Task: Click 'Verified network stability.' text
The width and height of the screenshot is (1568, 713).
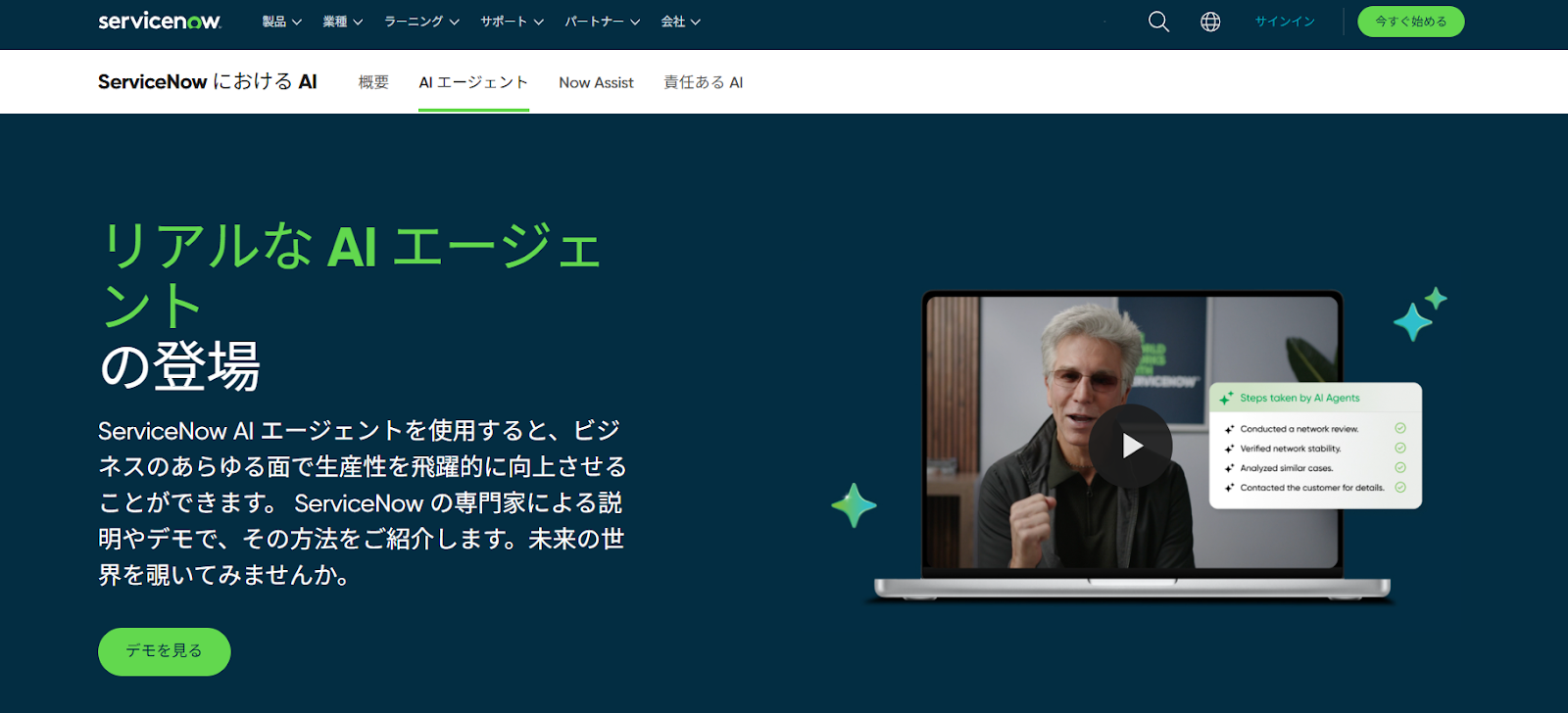Action: click(1291, 449)
